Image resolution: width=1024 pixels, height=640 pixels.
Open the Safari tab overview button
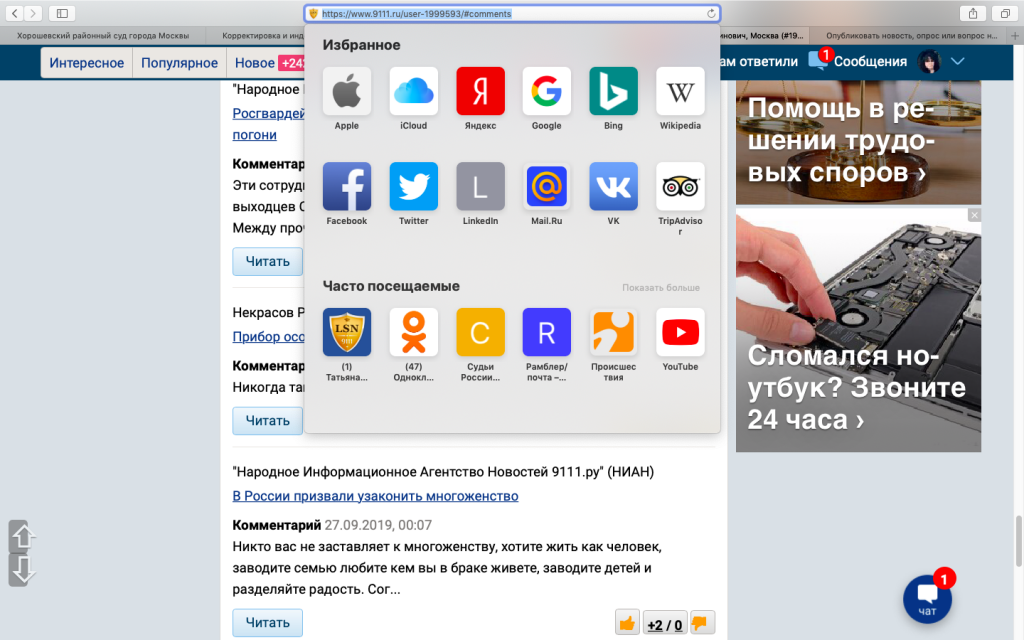pos(1003,13)
